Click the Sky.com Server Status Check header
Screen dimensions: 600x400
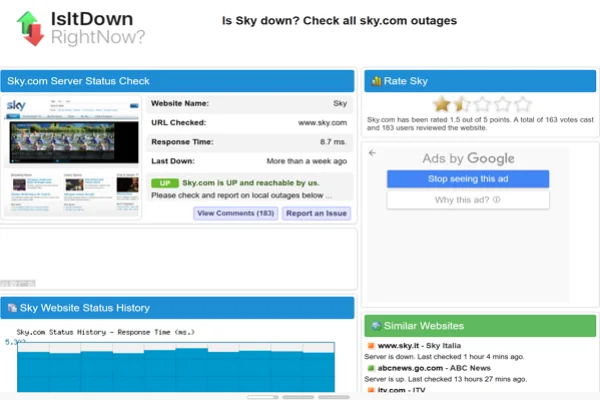coord(177,81)
